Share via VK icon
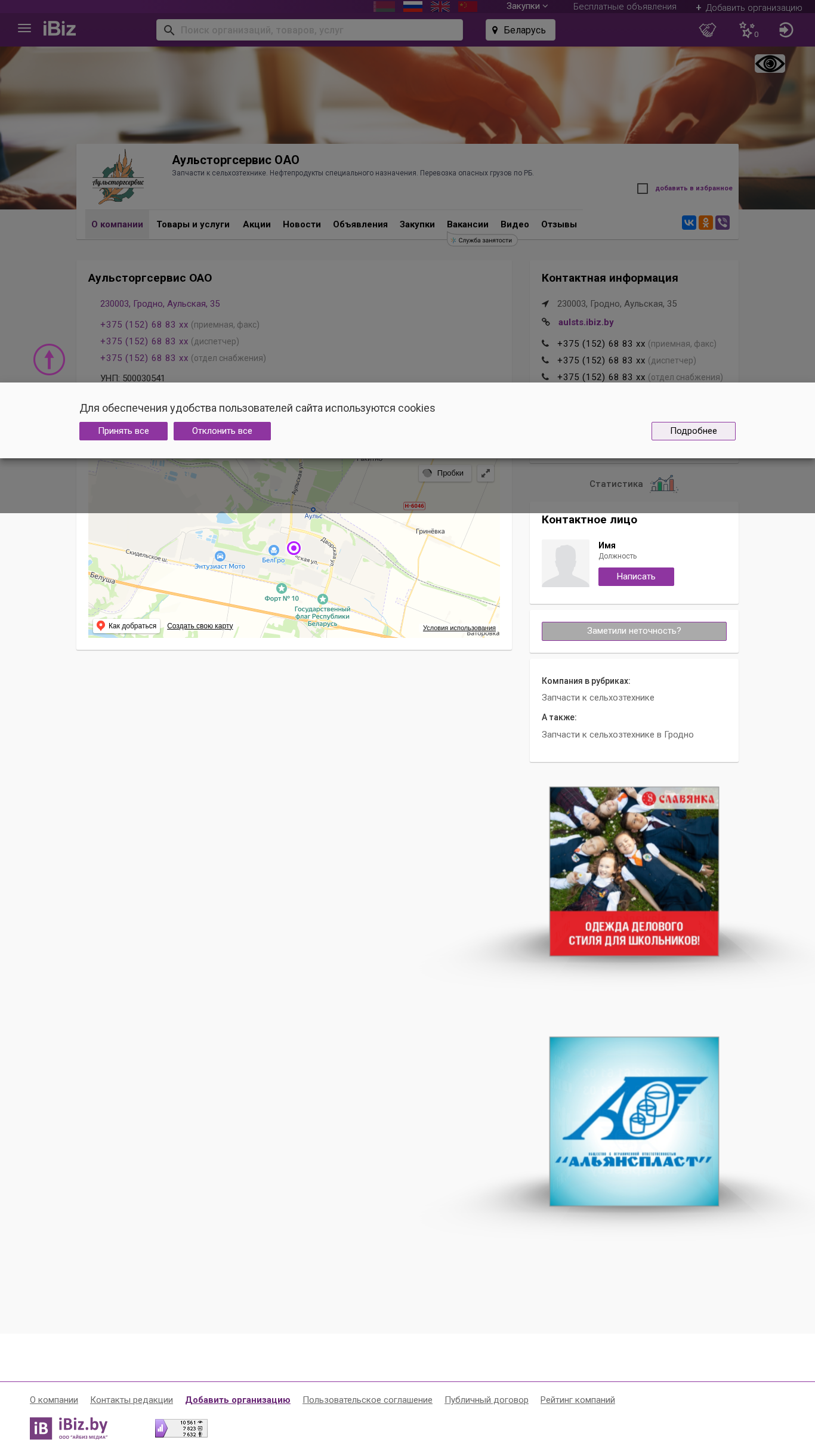Image resolution: width=815 pixels, height=1456 pixels. pos(689,223)
